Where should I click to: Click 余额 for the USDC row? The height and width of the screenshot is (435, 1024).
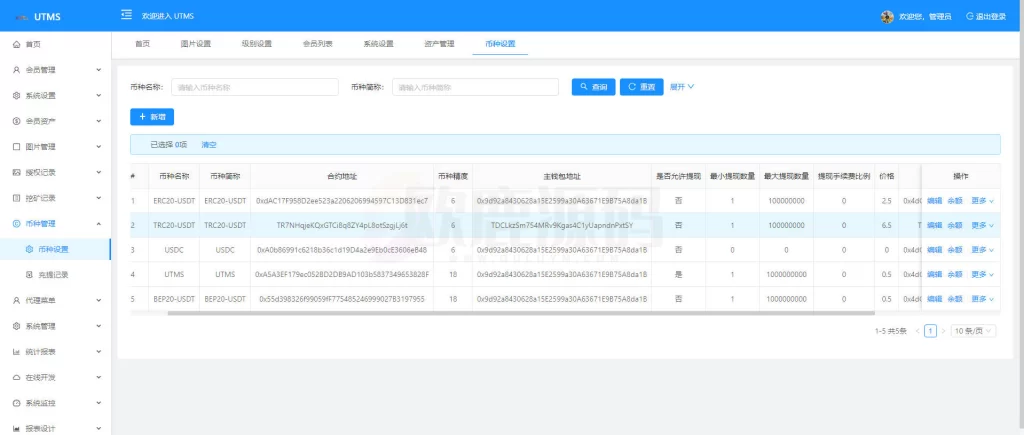pos(955,250)
